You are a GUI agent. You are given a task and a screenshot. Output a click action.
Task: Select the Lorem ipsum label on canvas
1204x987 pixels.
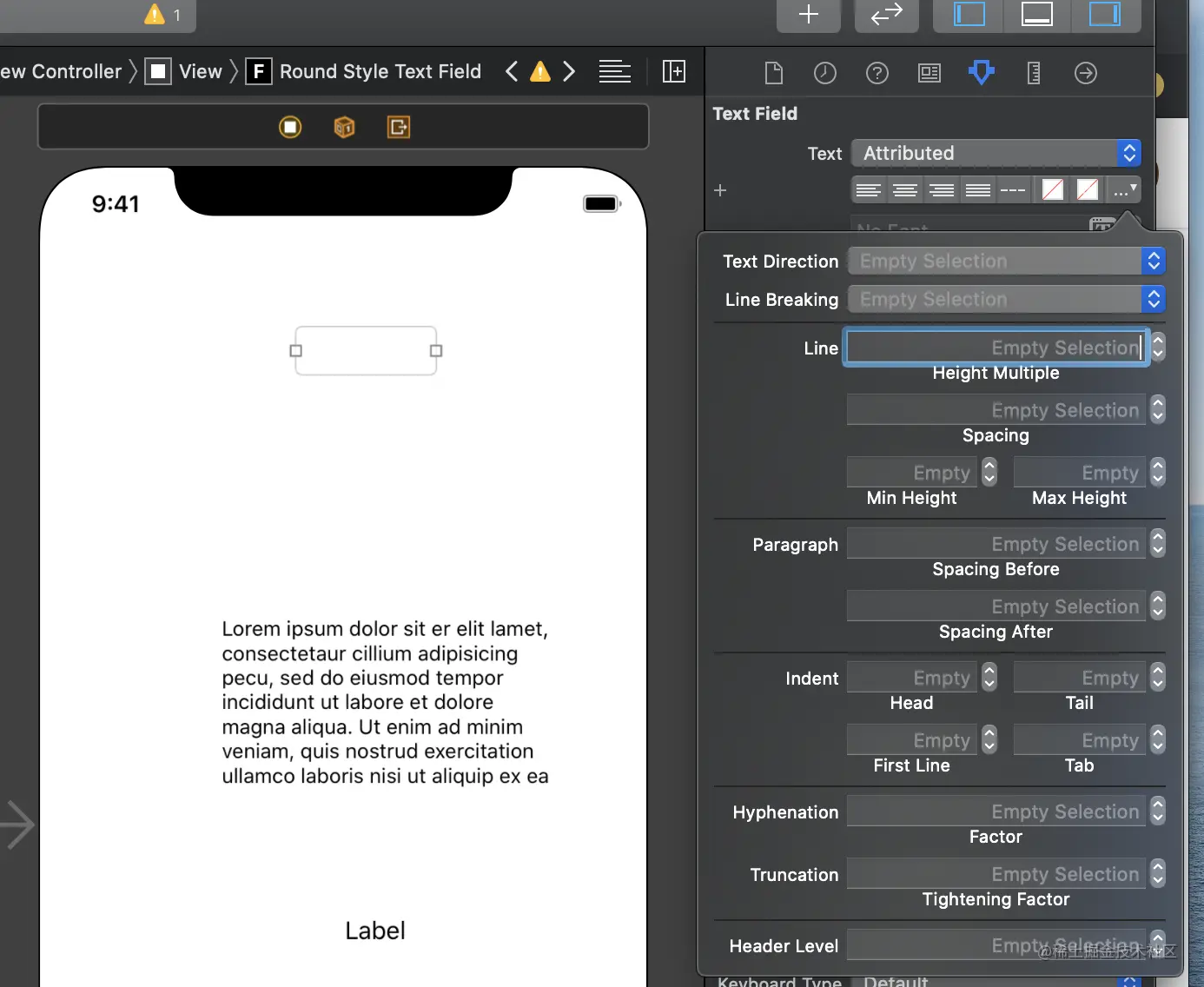pyautogui.click(x=386, y=702)
